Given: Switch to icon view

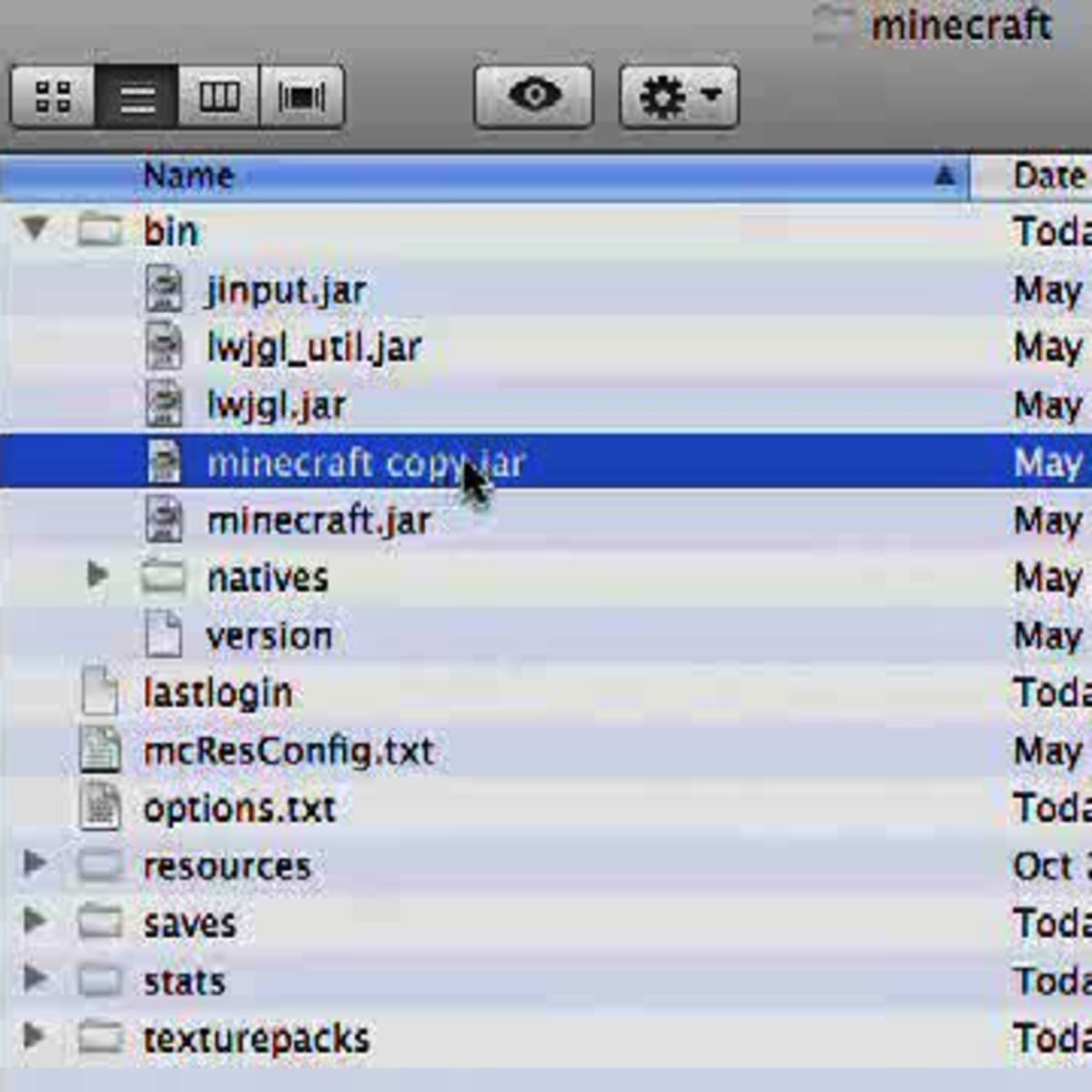Looking at the screenshot, I should pos(53,96).
